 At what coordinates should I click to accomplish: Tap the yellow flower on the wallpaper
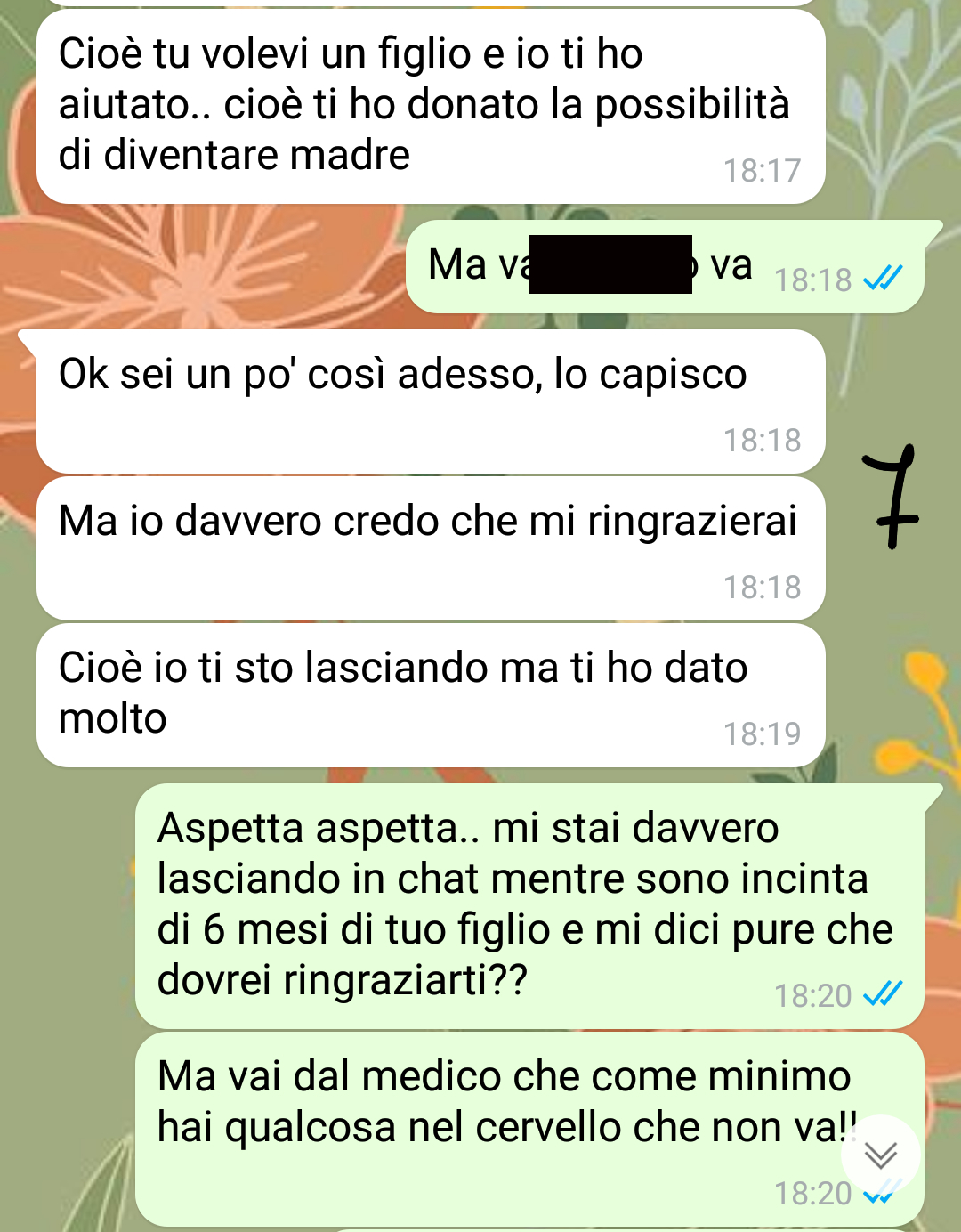click(932, 694)
